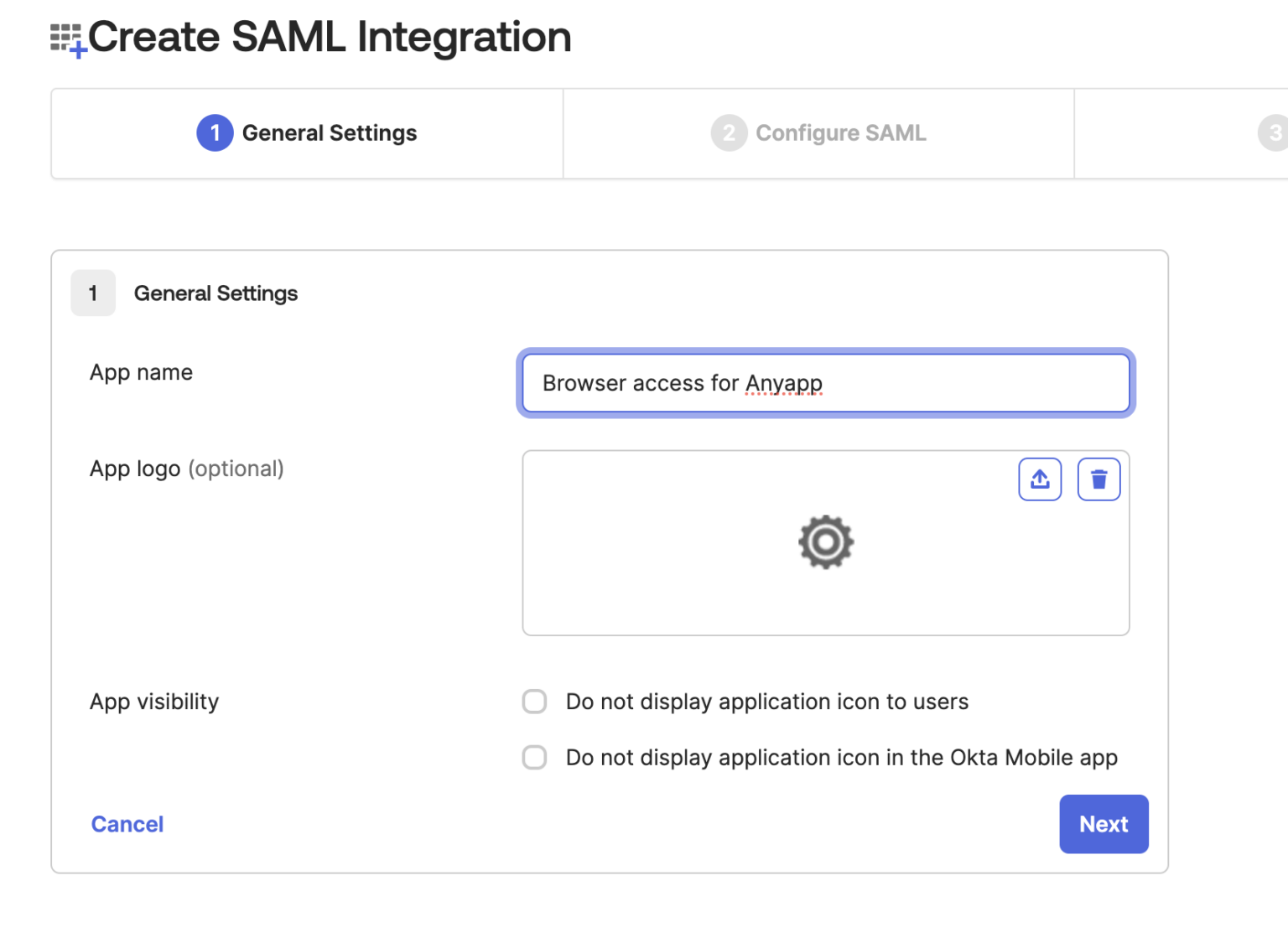
Task: Click the General Settings section header
Action: coord(216,293)
